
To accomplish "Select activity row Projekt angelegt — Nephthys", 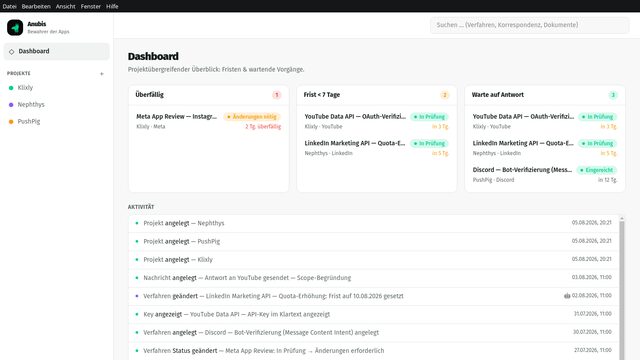I will (x=374, y=223).
